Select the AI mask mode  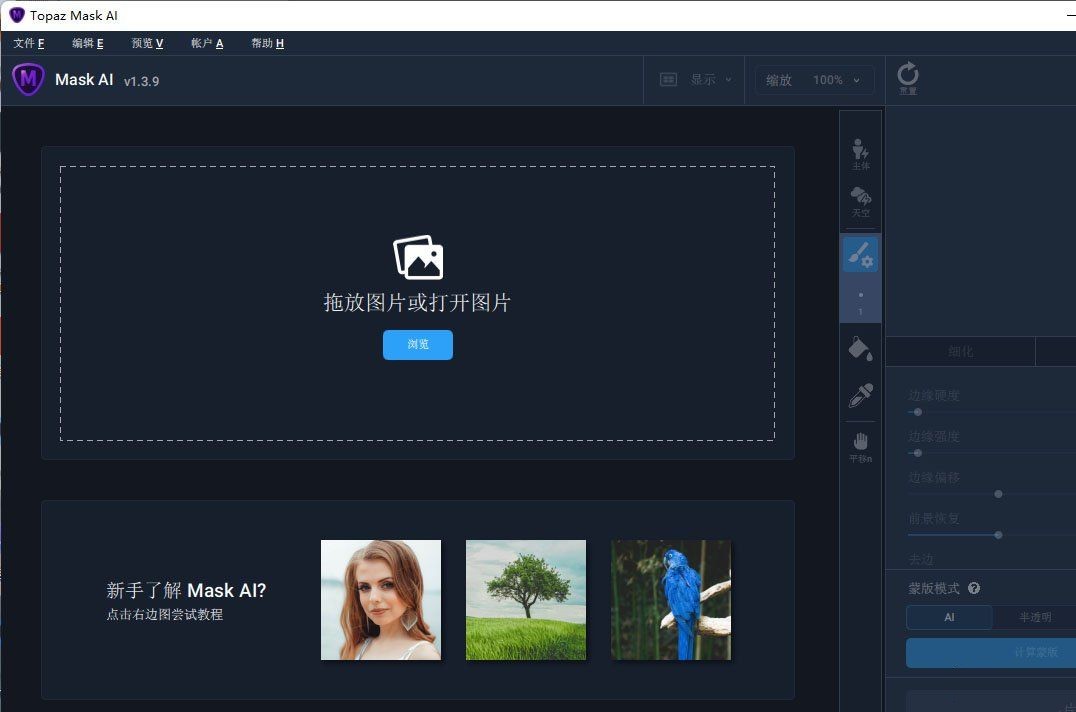coord(949,617)
